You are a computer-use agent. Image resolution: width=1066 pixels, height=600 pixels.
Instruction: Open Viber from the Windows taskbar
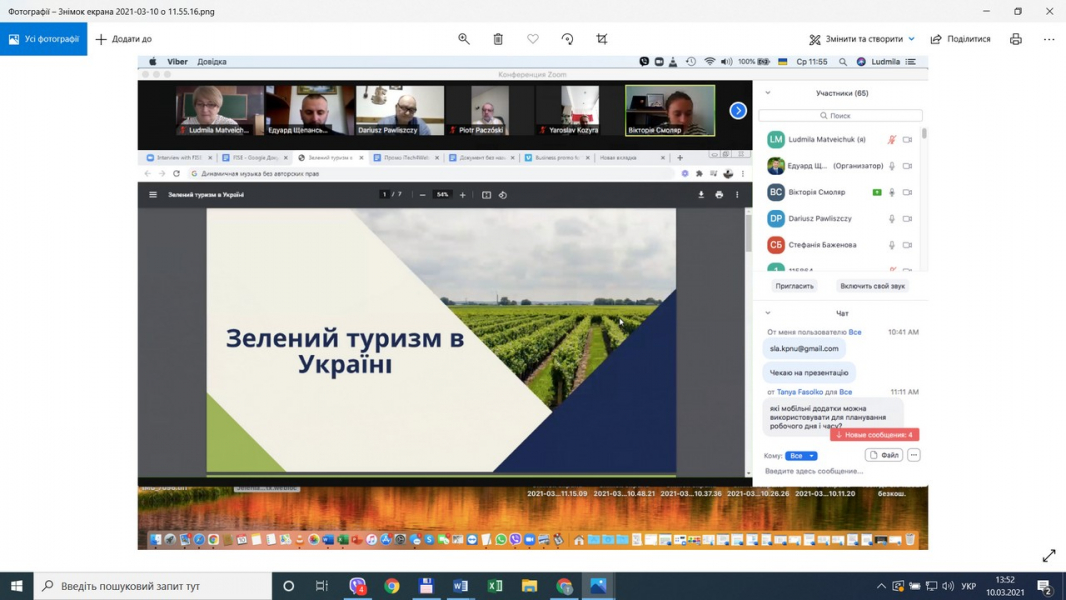click(357, 586)
